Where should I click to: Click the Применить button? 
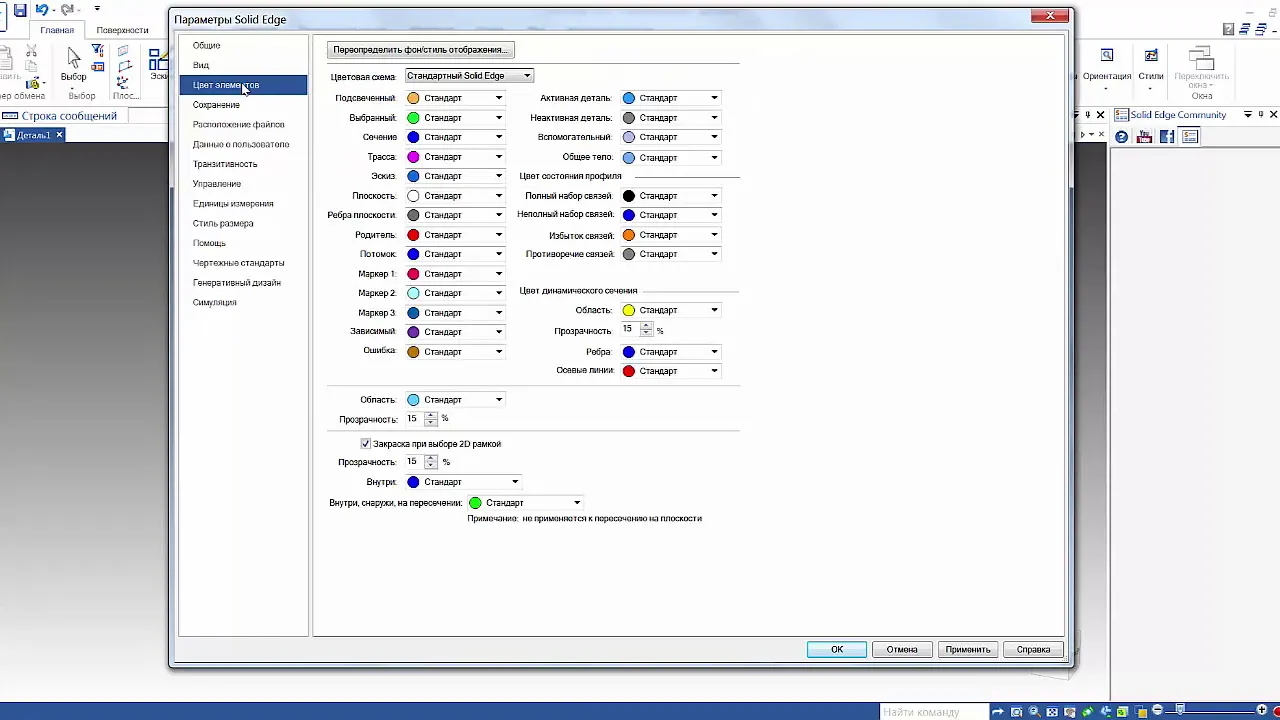(968, 650)
